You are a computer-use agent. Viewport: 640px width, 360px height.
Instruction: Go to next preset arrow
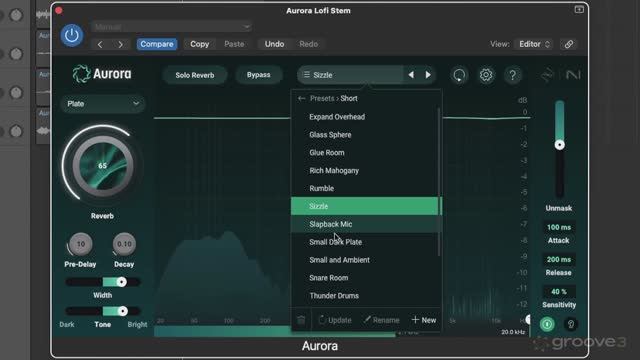pyautogui.click(x=428, y=75)
